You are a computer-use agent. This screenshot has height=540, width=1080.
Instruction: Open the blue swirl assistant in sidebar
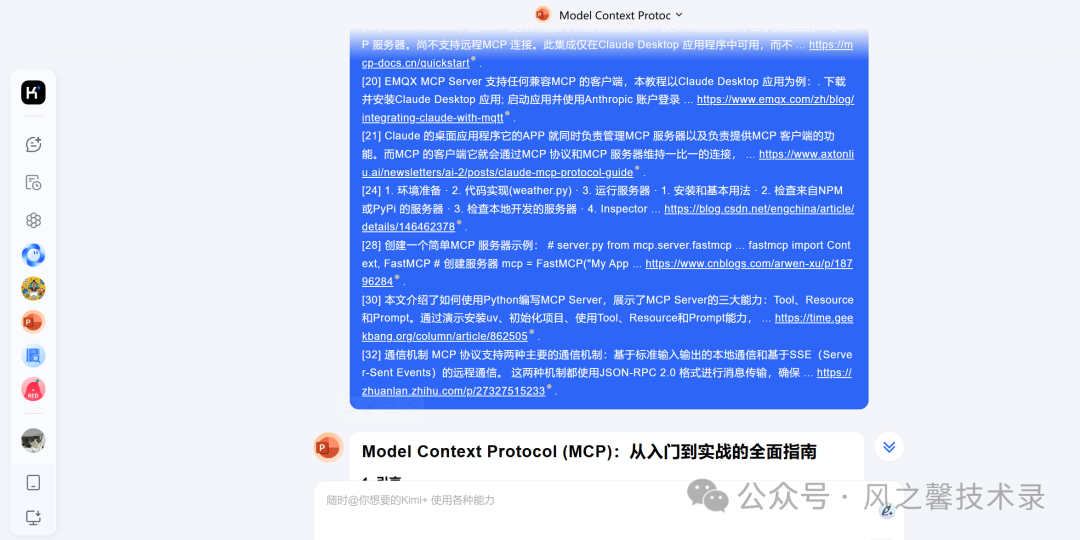point(33,255)
